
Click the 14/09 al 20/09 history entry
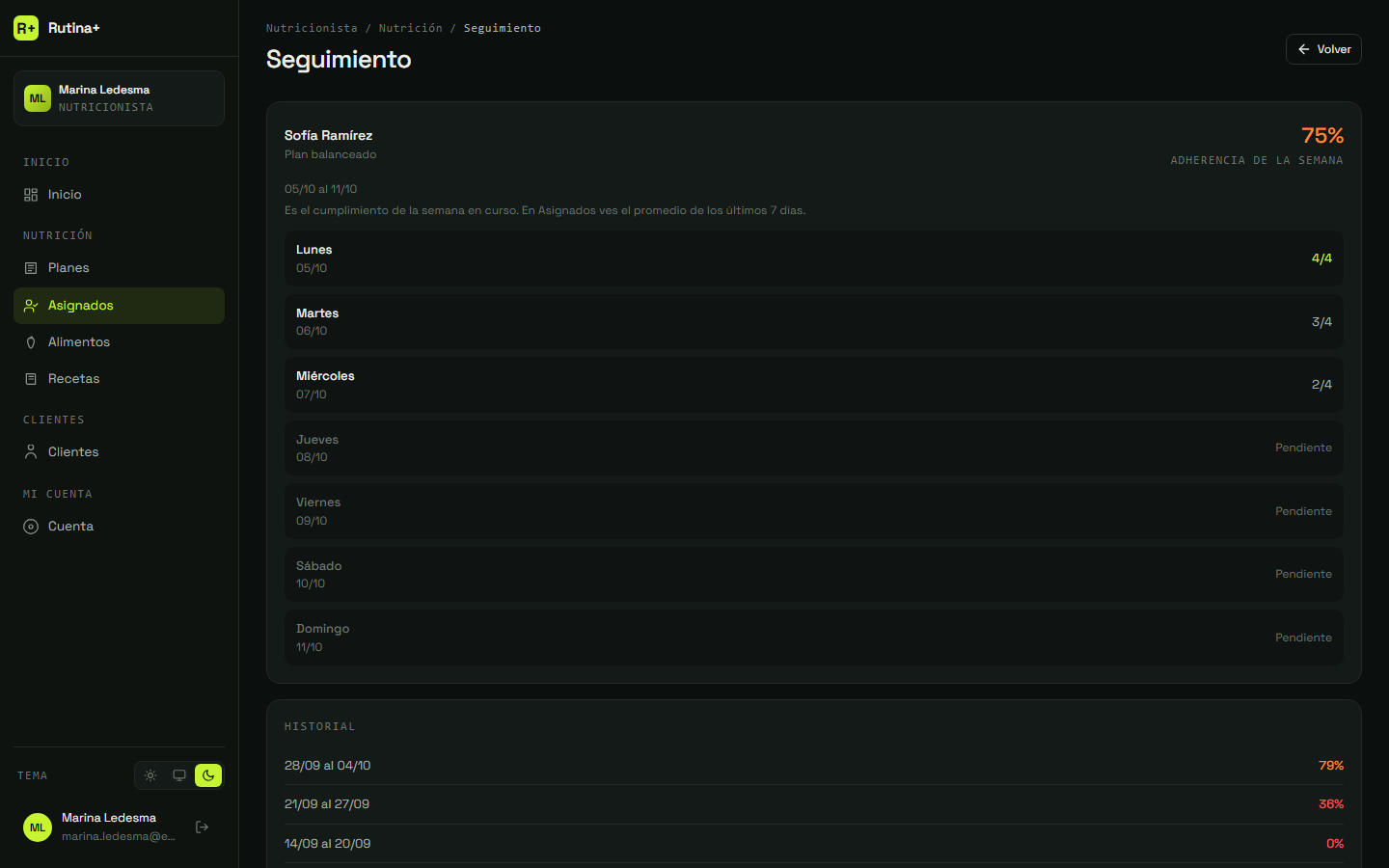point(814,844)
